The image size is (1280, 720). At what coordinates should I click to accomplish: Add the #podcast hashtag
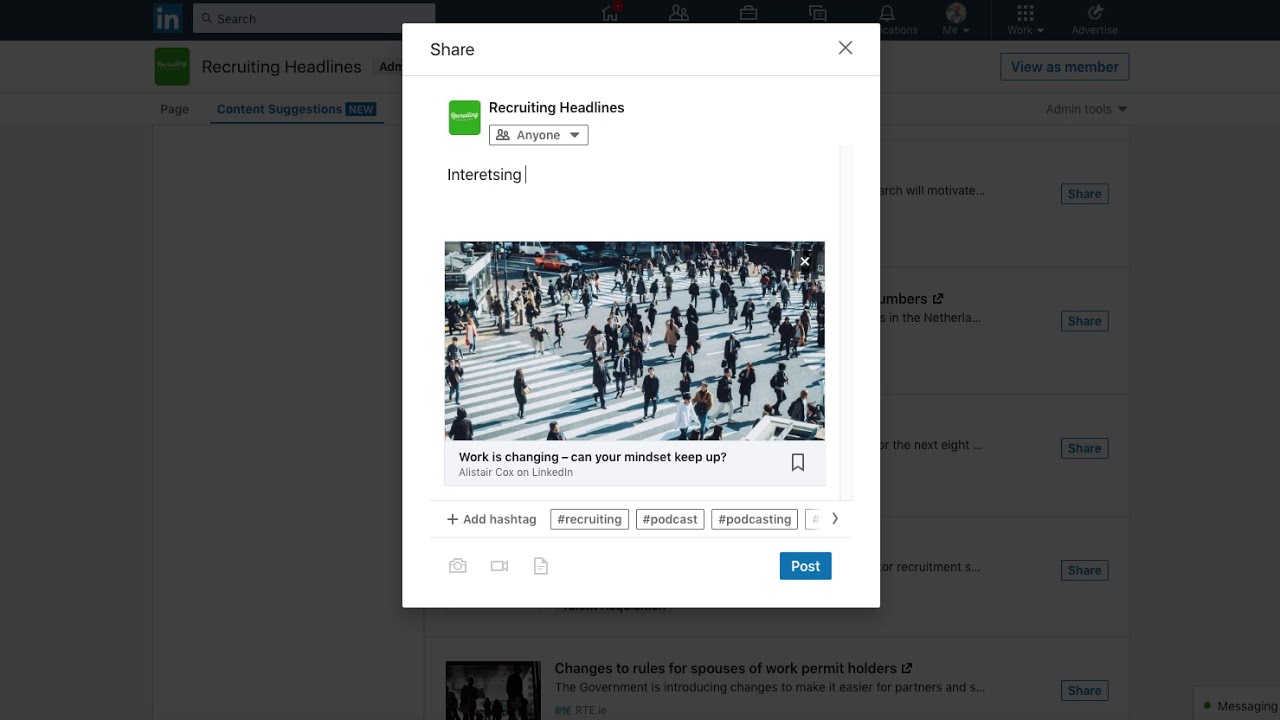670,519
